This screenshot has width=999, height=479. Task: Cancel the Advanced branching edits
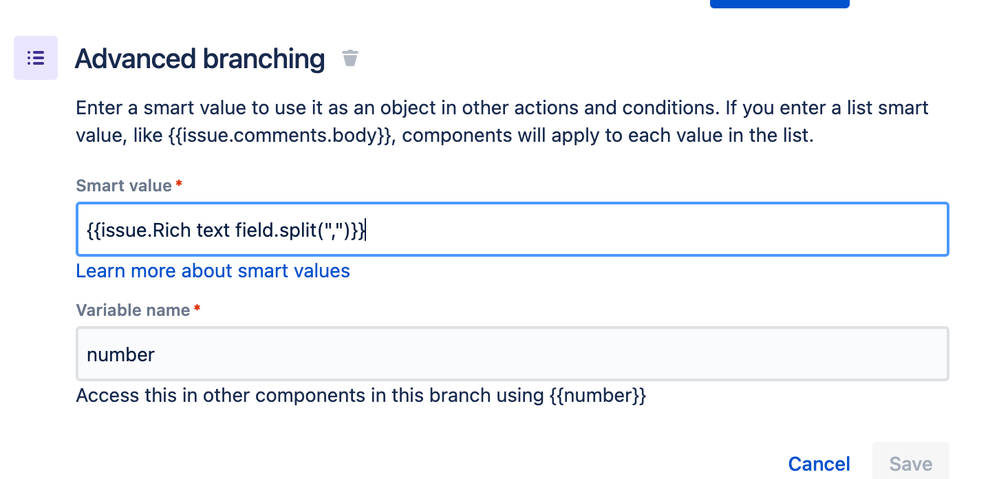coord(819,464)
